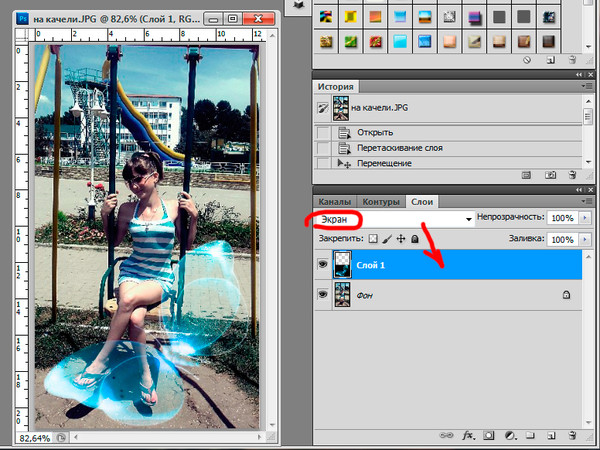Image resolution: width=600 pixels, height=450 pixels.
Task: Clear the applied style in Styles panel
Action: tap(527, 60)
